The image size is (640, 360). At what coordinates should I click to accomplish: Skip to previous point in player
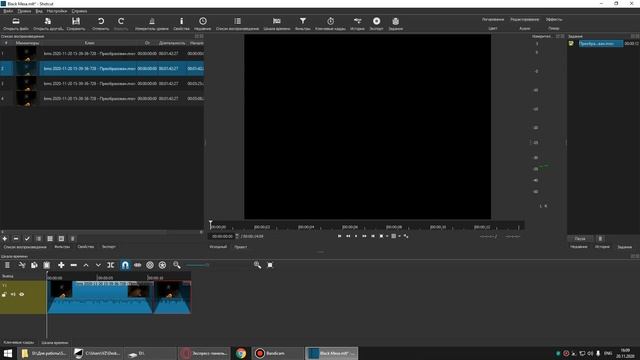(x=339, y=236)
